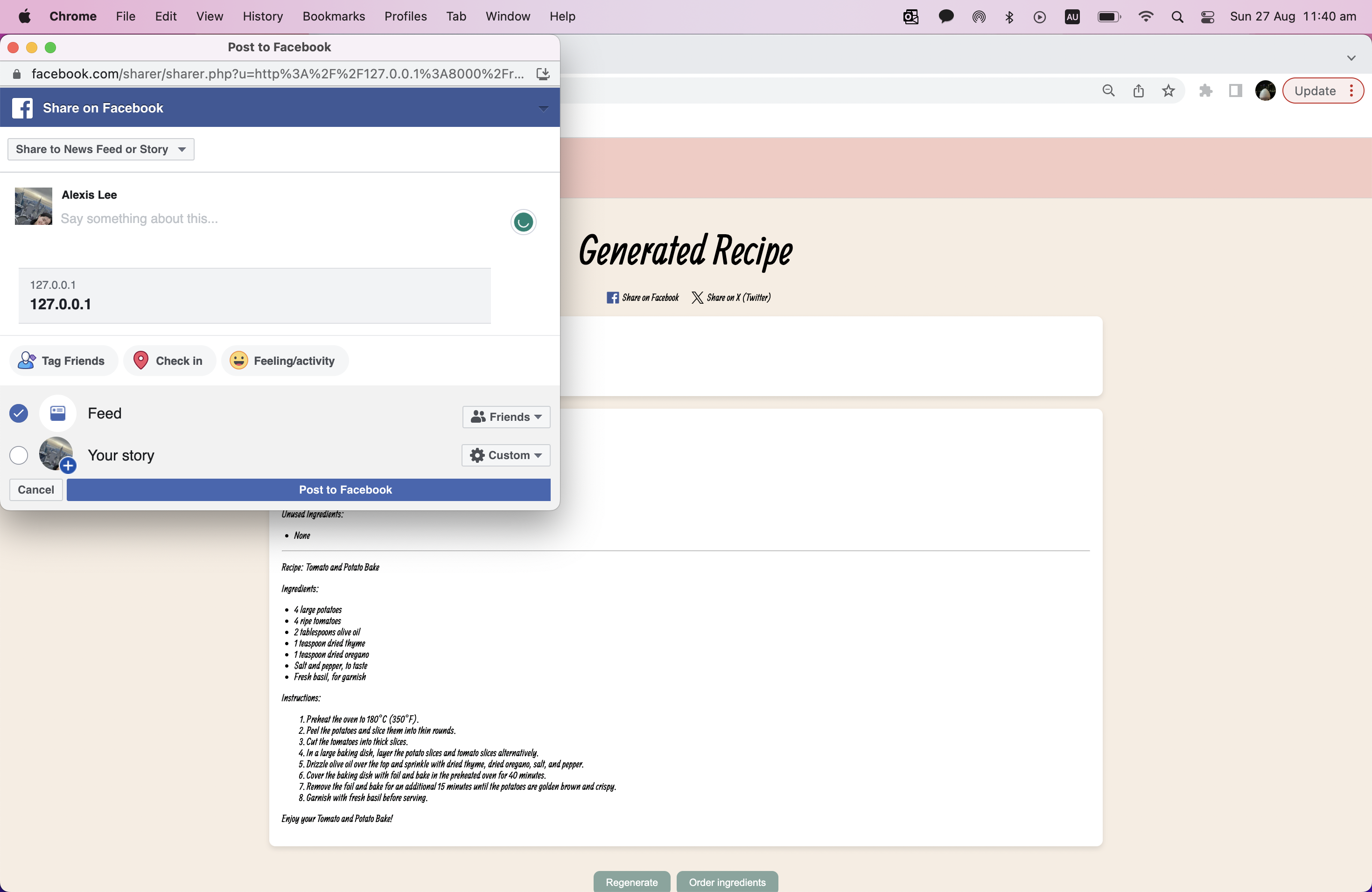
Task: Open the Friends audience dropdown
Action: pos(505,417)
